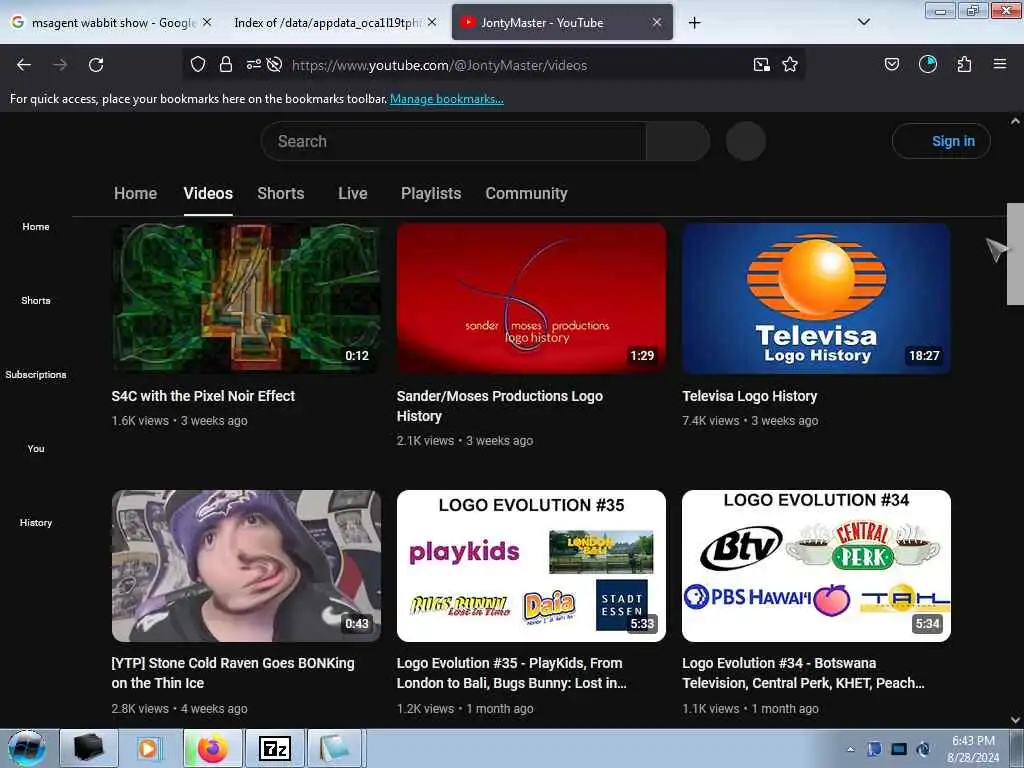This screenshot has height=768, width=1024.
Task: Open the channel Home tab
Action: coord(136,193)
